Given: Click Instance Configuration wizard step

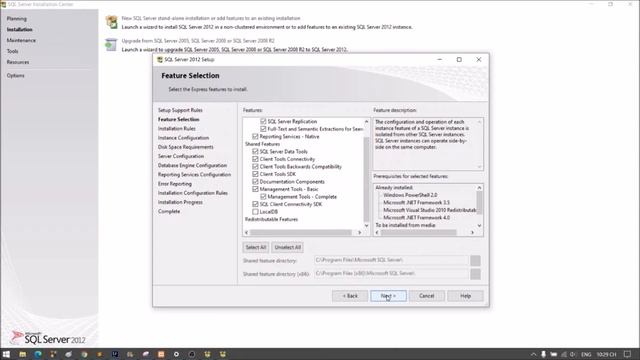Looking at the screenshot, I should pyautogui.click(x=183, y=138).
